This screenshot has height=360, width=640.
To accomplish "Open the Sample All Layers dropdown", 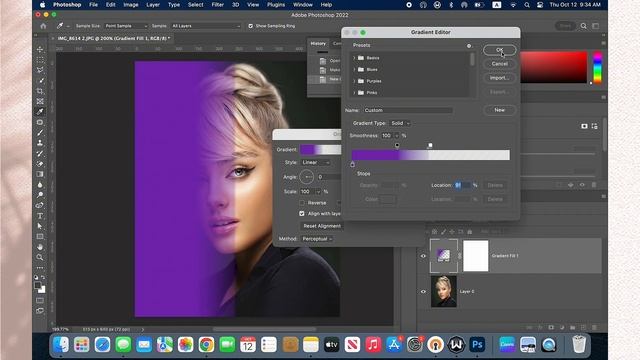I will point(206,26).
